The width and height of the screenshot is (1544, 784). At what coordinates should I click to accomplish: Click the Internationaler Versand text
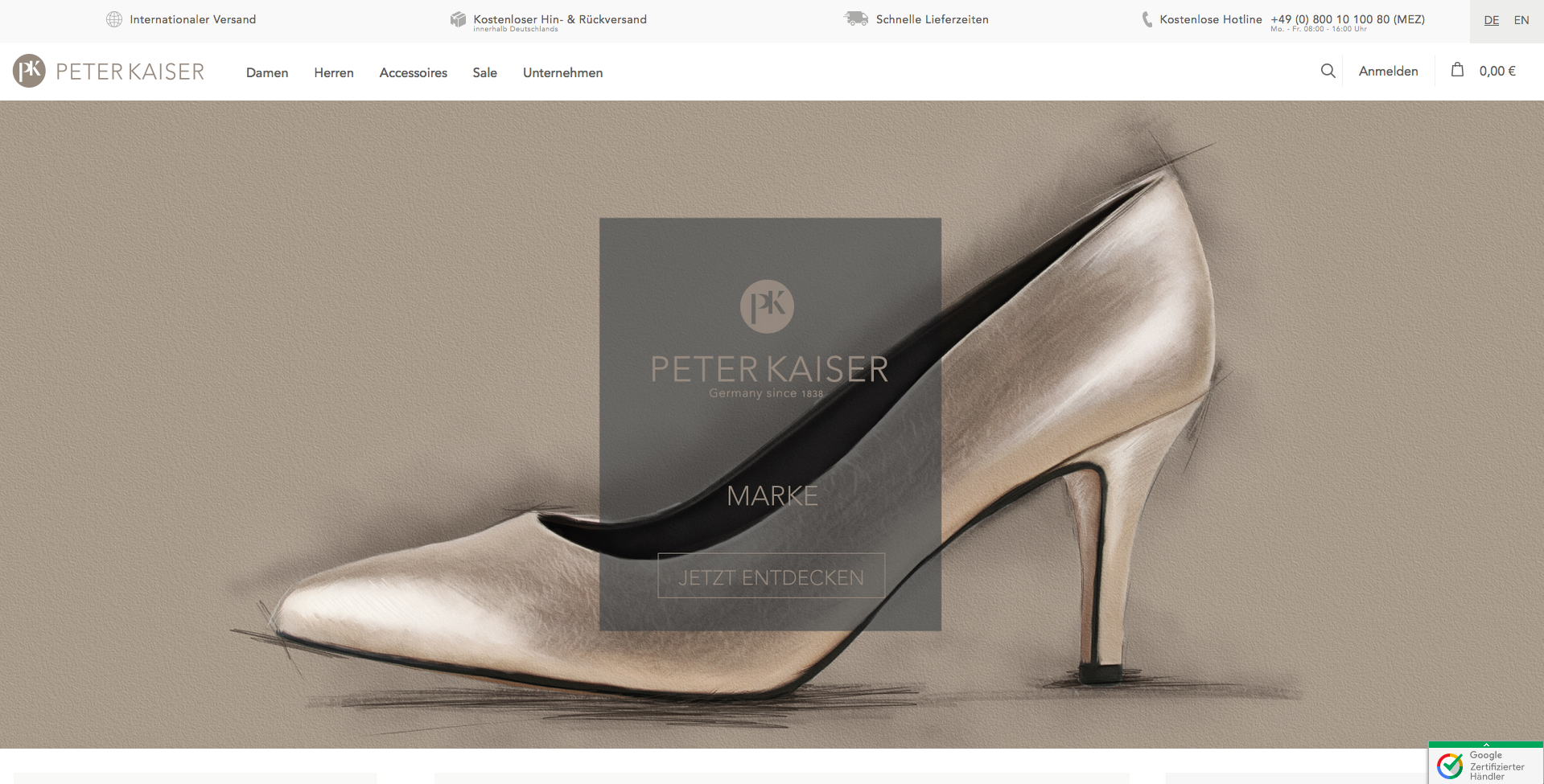click(x=192, y=19)
